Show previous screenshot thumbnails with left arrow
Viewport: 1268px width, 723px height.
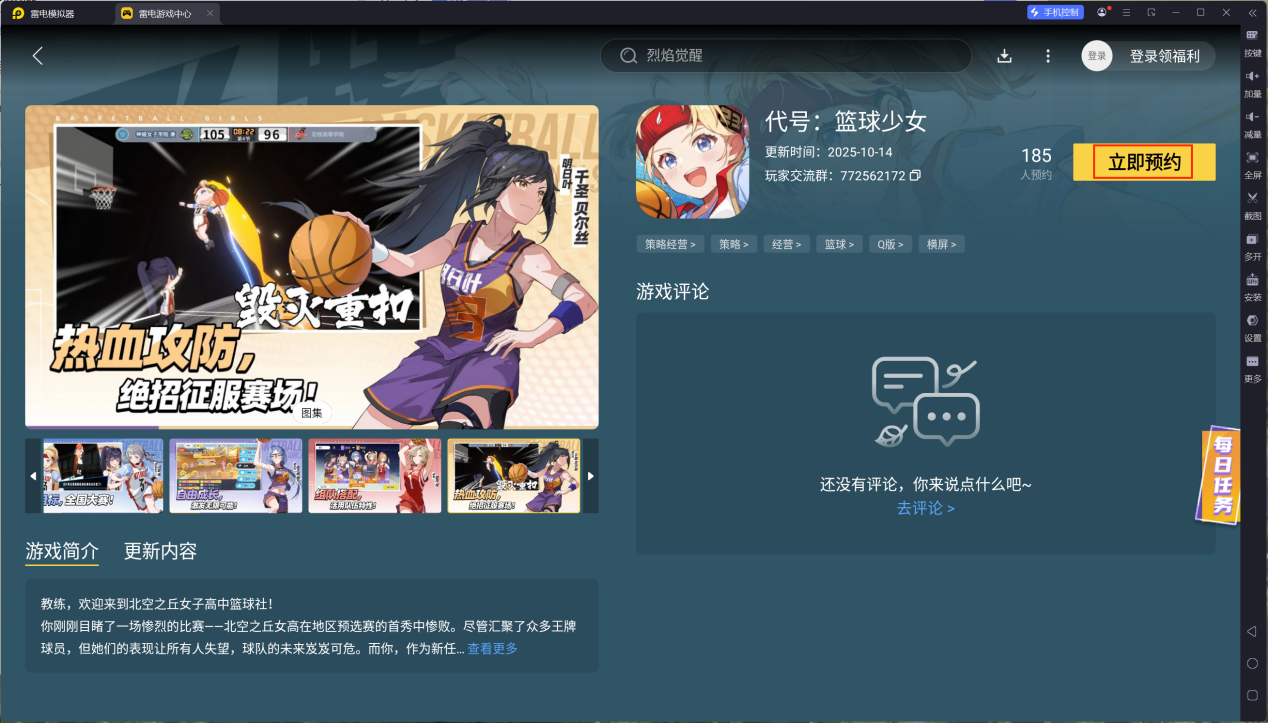[33, 476]
